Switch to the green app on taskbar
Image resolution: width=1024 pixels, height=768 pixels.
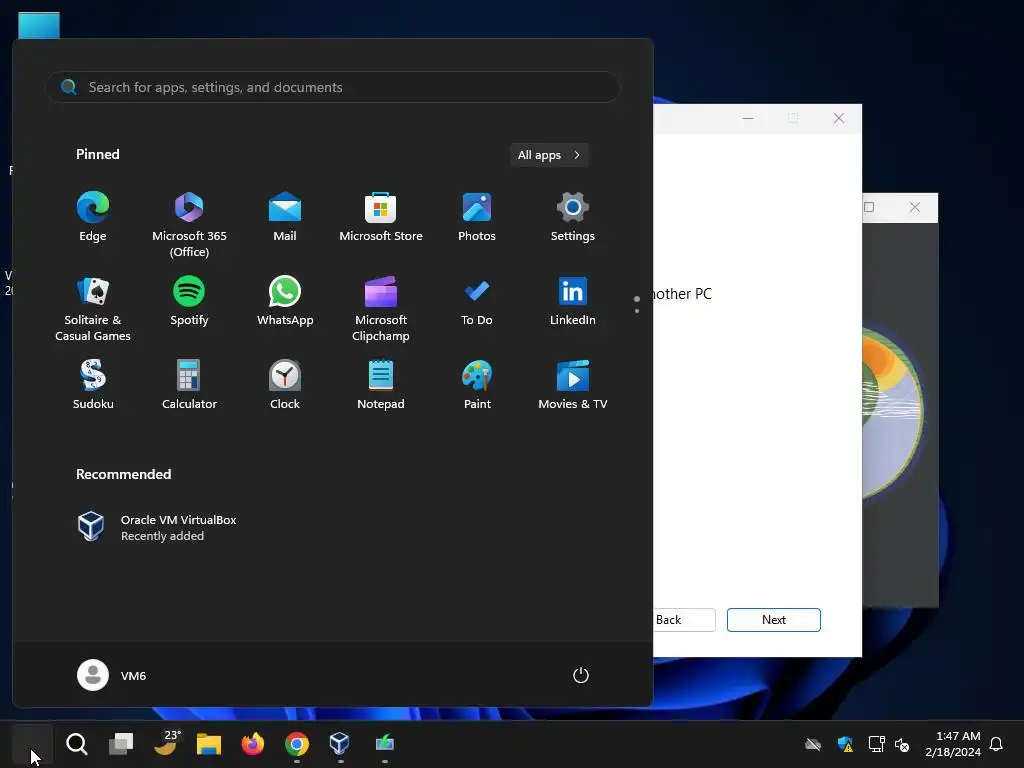[x=385, y=744]
